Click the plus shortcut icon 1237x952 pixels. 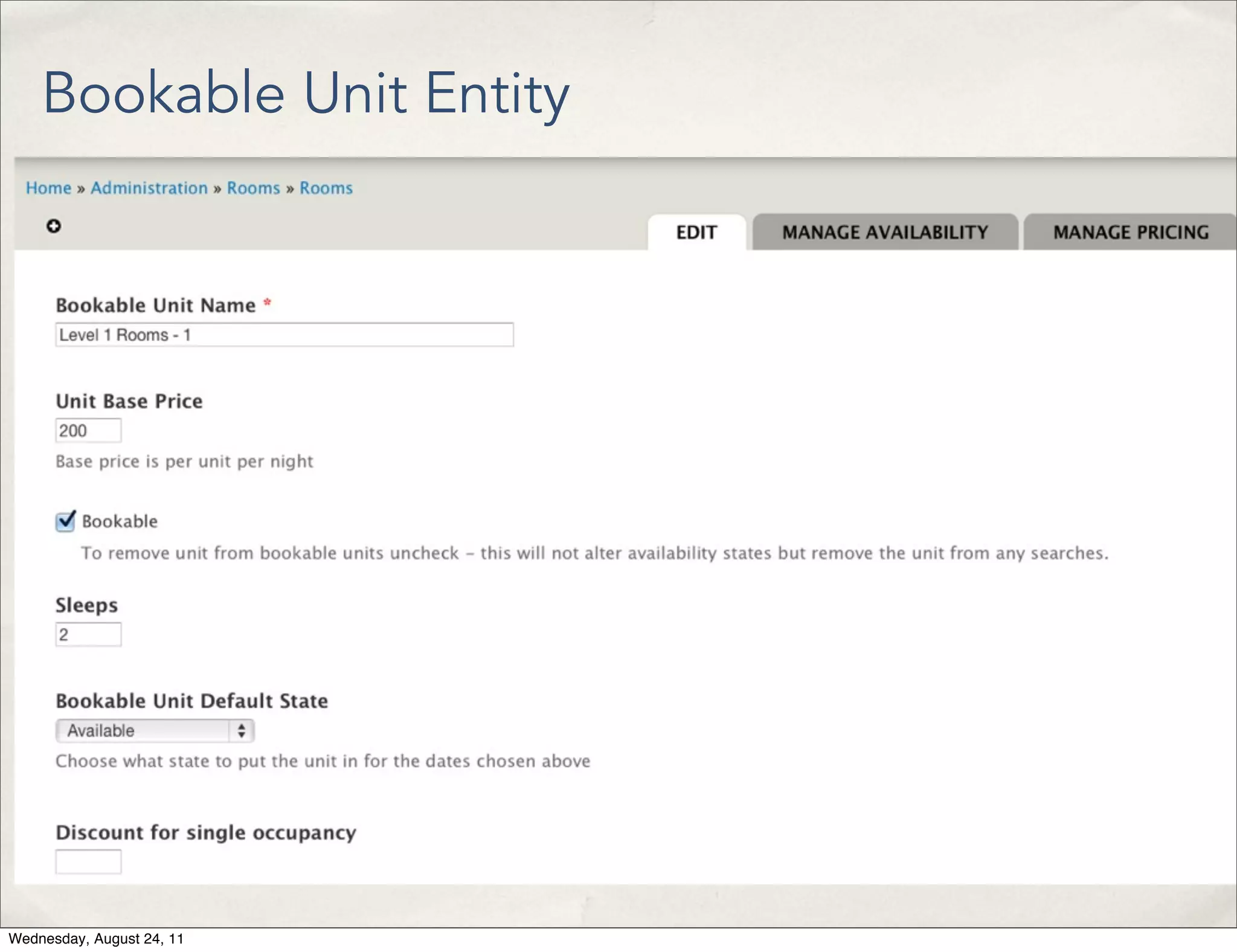[54, 226]
